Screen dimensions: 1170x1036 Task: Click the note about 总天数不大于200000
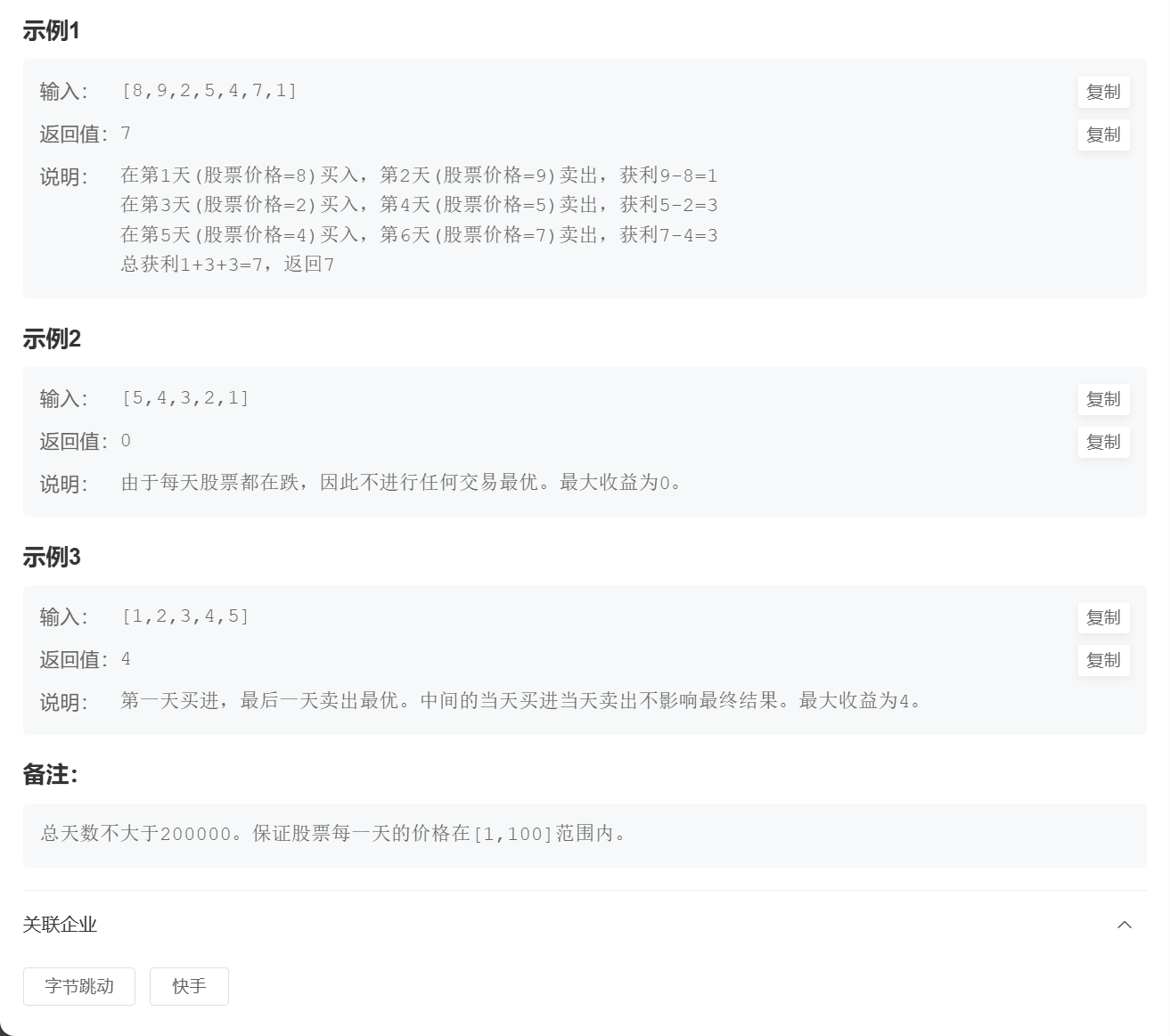pos(334,834)
